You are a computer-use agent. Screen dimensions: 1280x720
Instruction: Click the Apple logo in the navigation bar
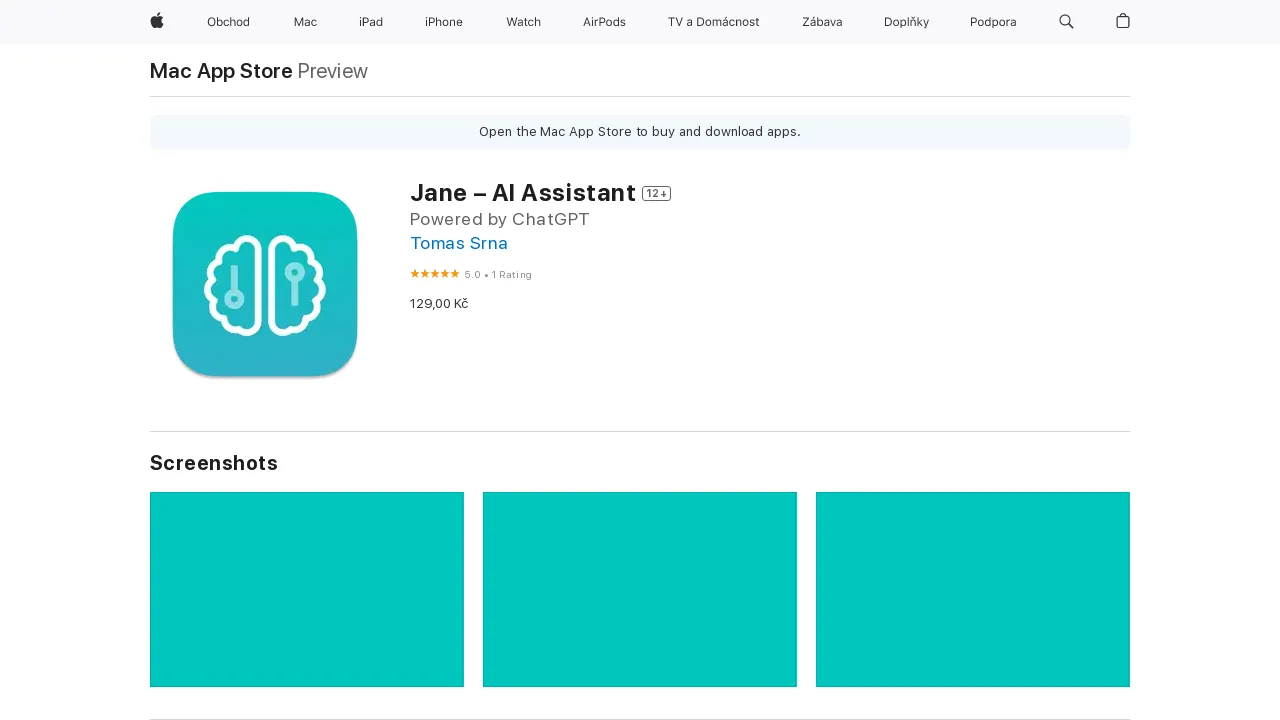pyautogui.click(x=157, y=21)
